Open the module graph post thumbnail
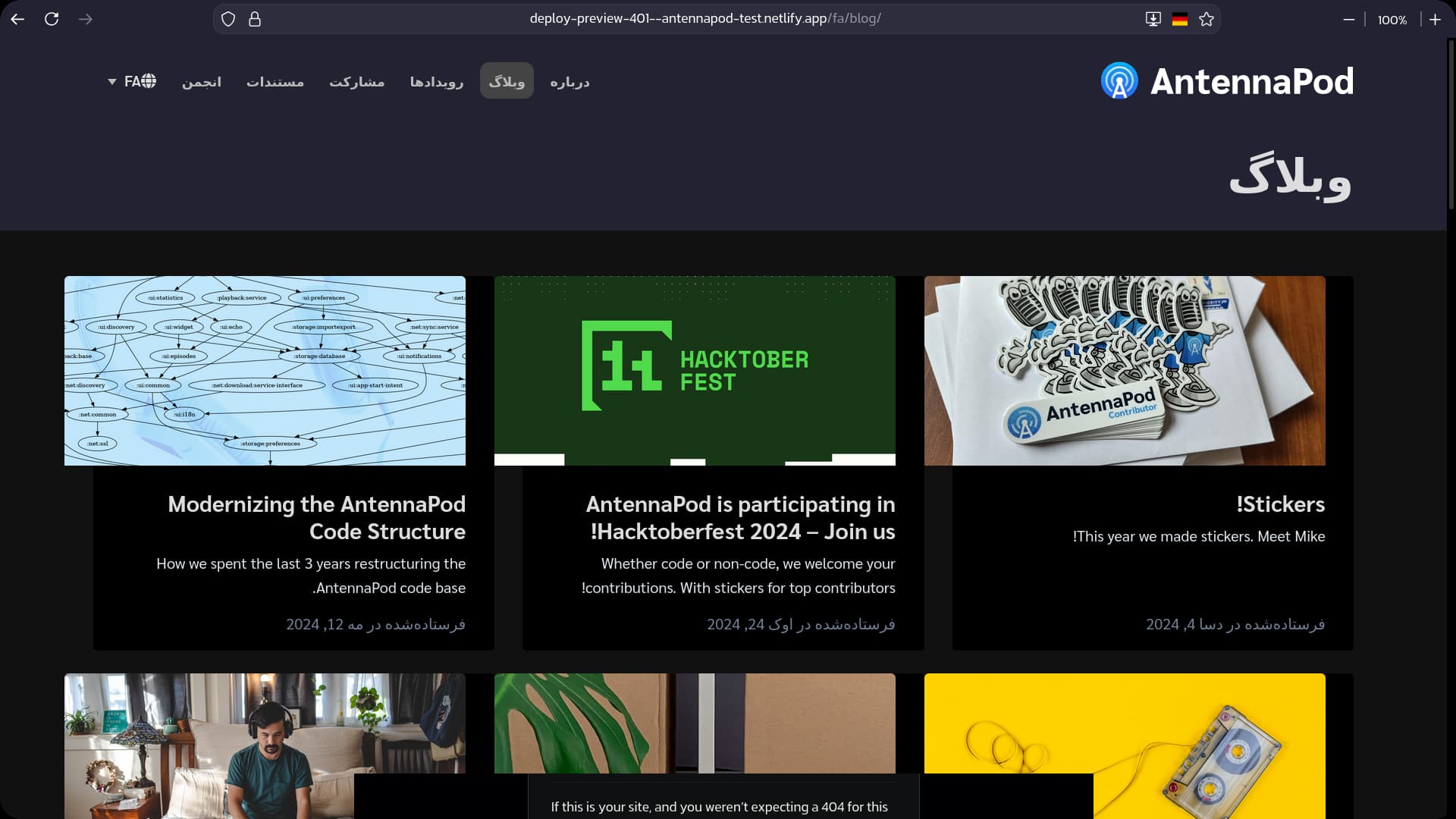The width and height of the screenshot is (1456, 819). tap(265, 371)
